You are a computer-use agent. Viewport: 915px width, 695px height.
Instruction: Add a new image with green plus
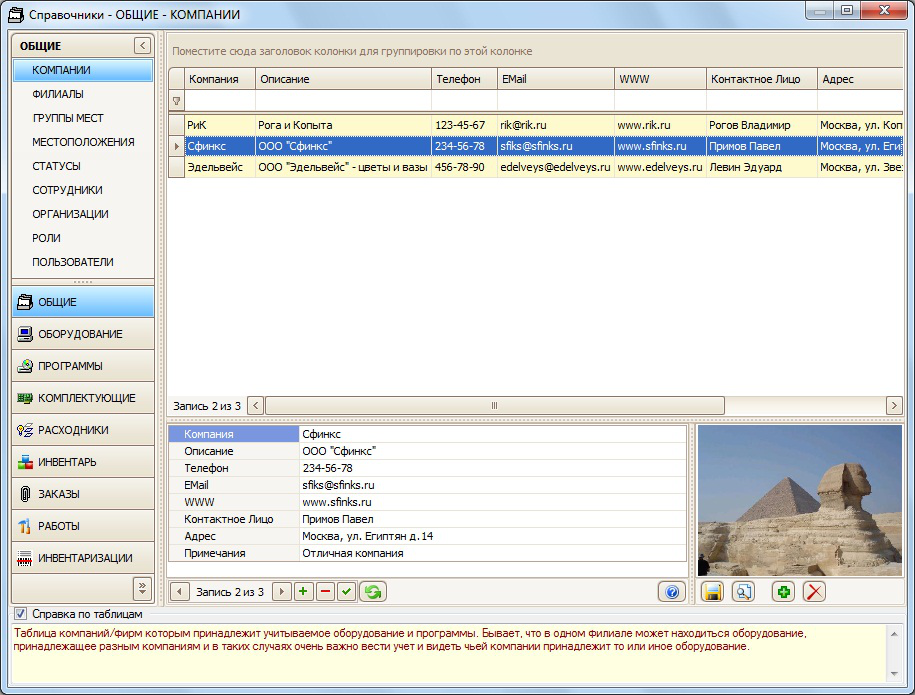(x=784, y=592)
